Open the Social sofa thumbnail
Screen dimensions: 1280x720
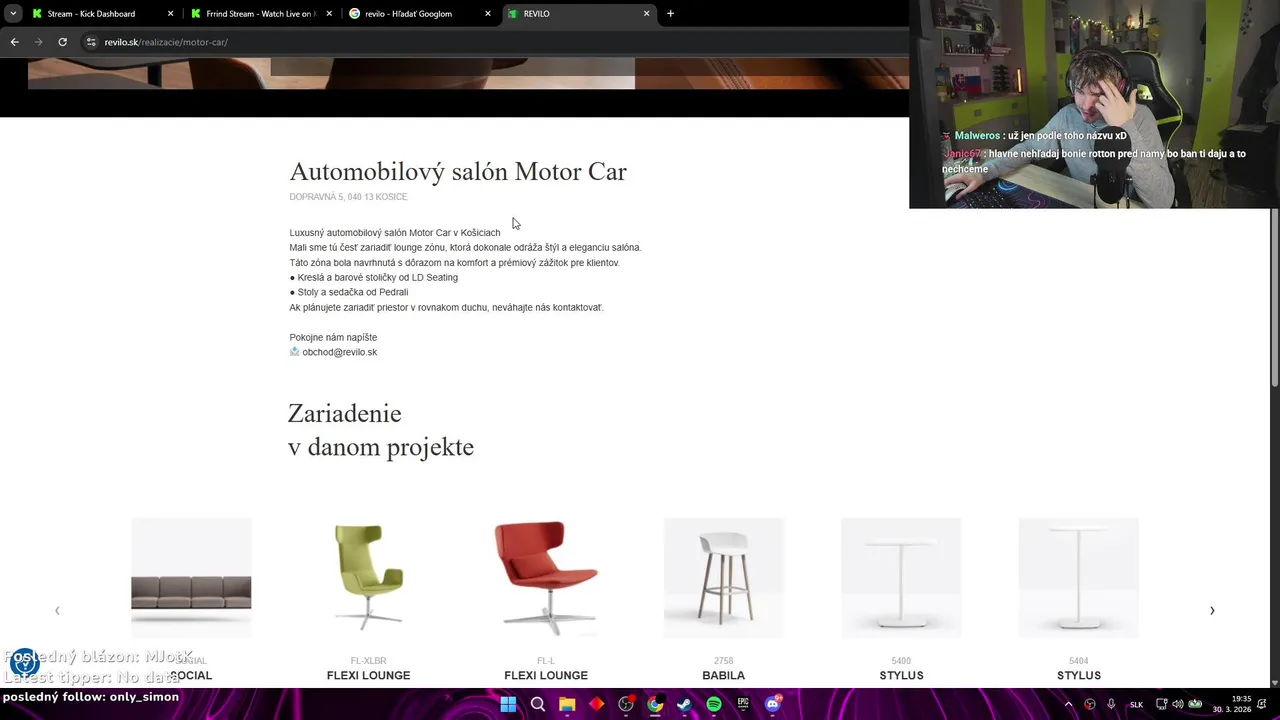coord(191,578)
